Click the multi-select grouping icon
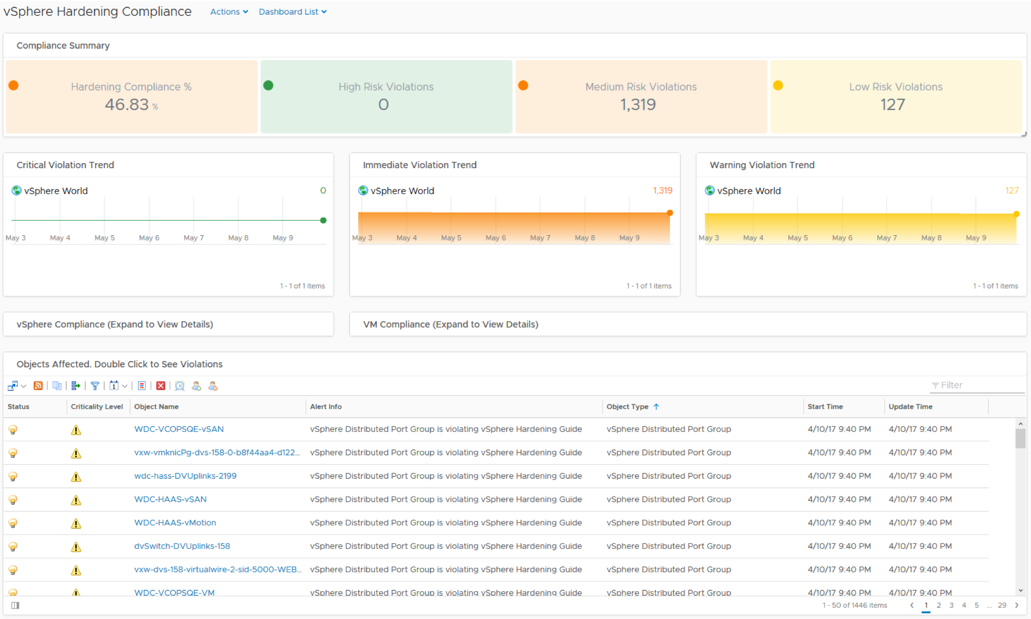The width and height of the screenshot is (1031, 619). point(58,385)
